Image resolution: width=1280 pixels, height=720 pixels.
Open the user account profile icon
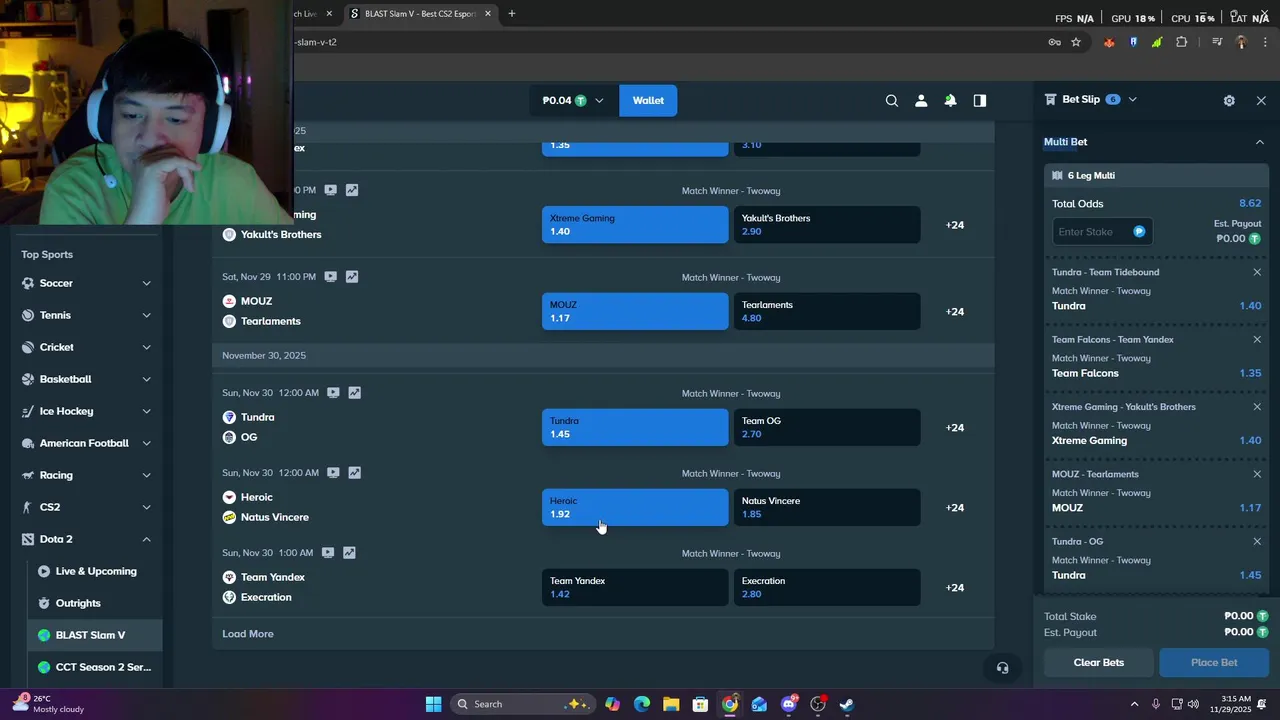pos(921,100)
